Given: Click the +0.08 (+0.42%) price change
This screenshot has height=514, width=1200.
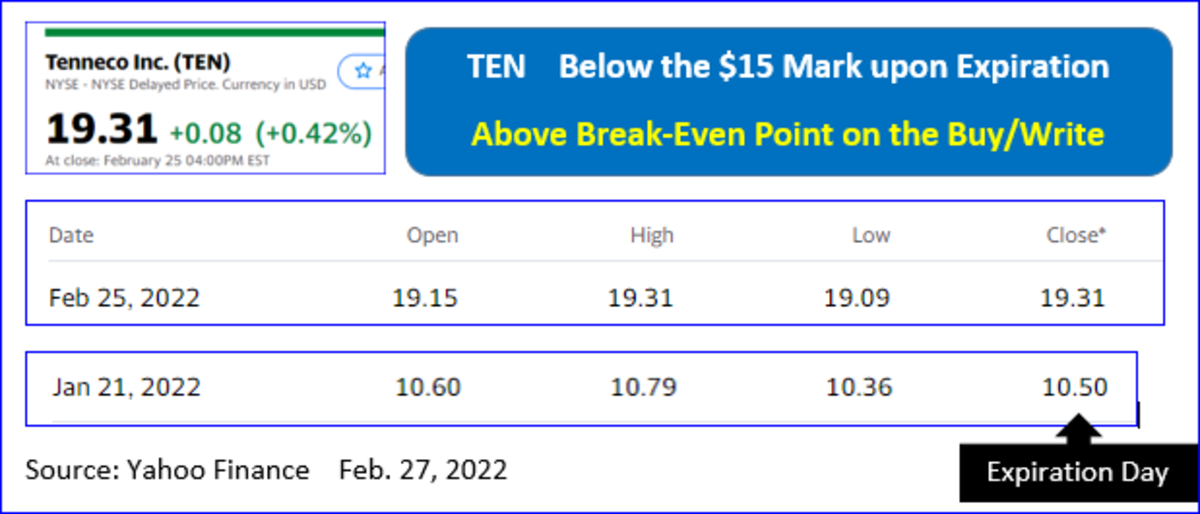Looking at the screenshot, I should [x=270, y=132].
